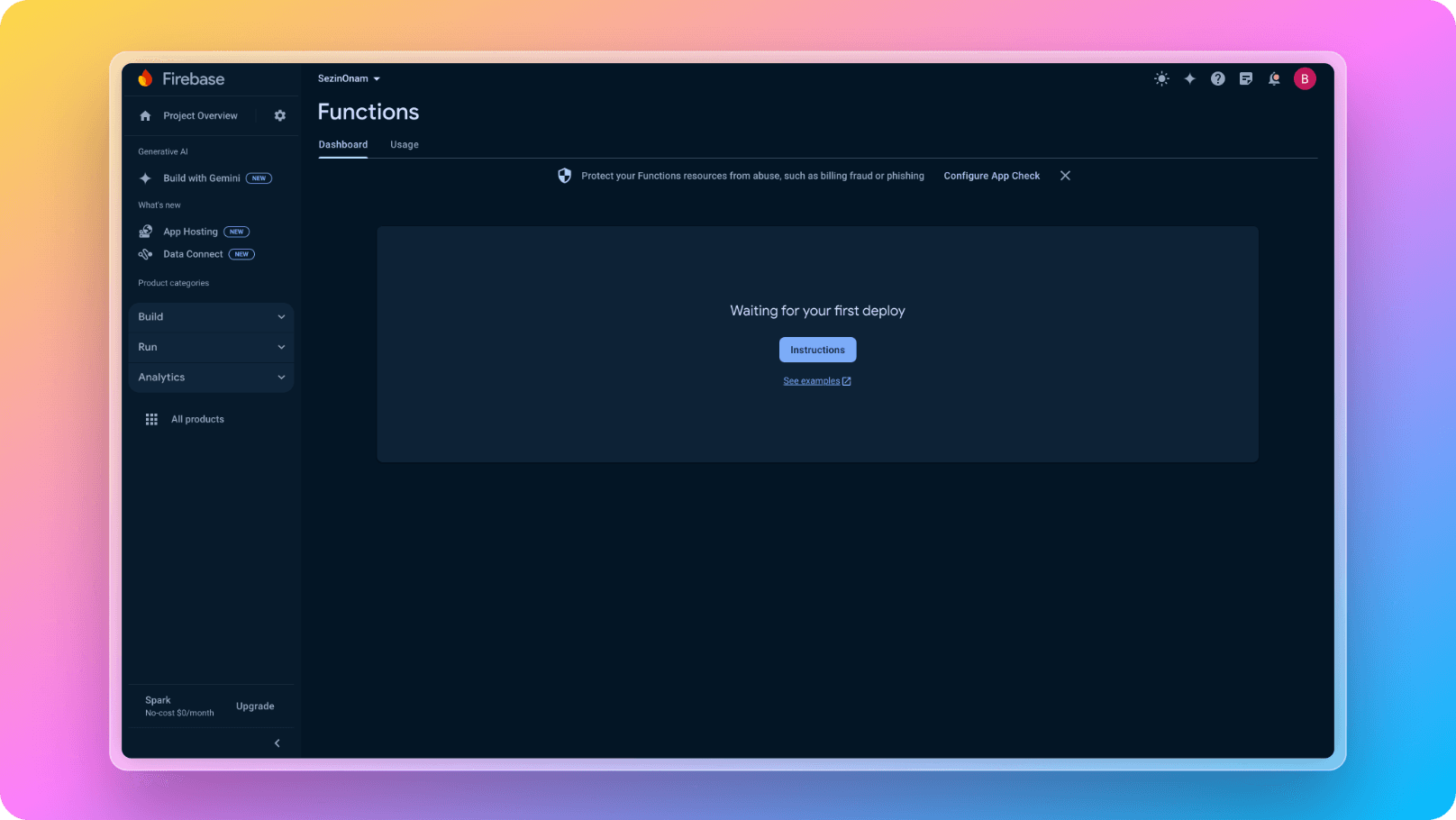Expand the Build category
The height and width of the screenshot is (820, 1456).
point(211,317)
